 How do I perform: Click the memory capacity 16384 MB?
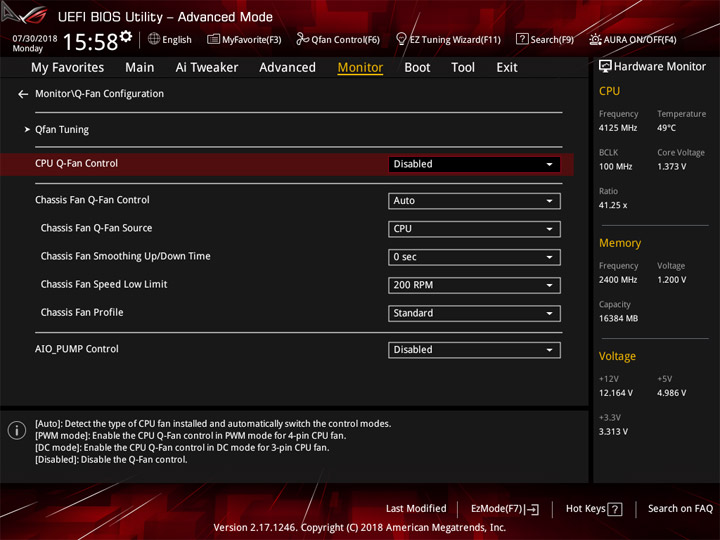[618, 319]
